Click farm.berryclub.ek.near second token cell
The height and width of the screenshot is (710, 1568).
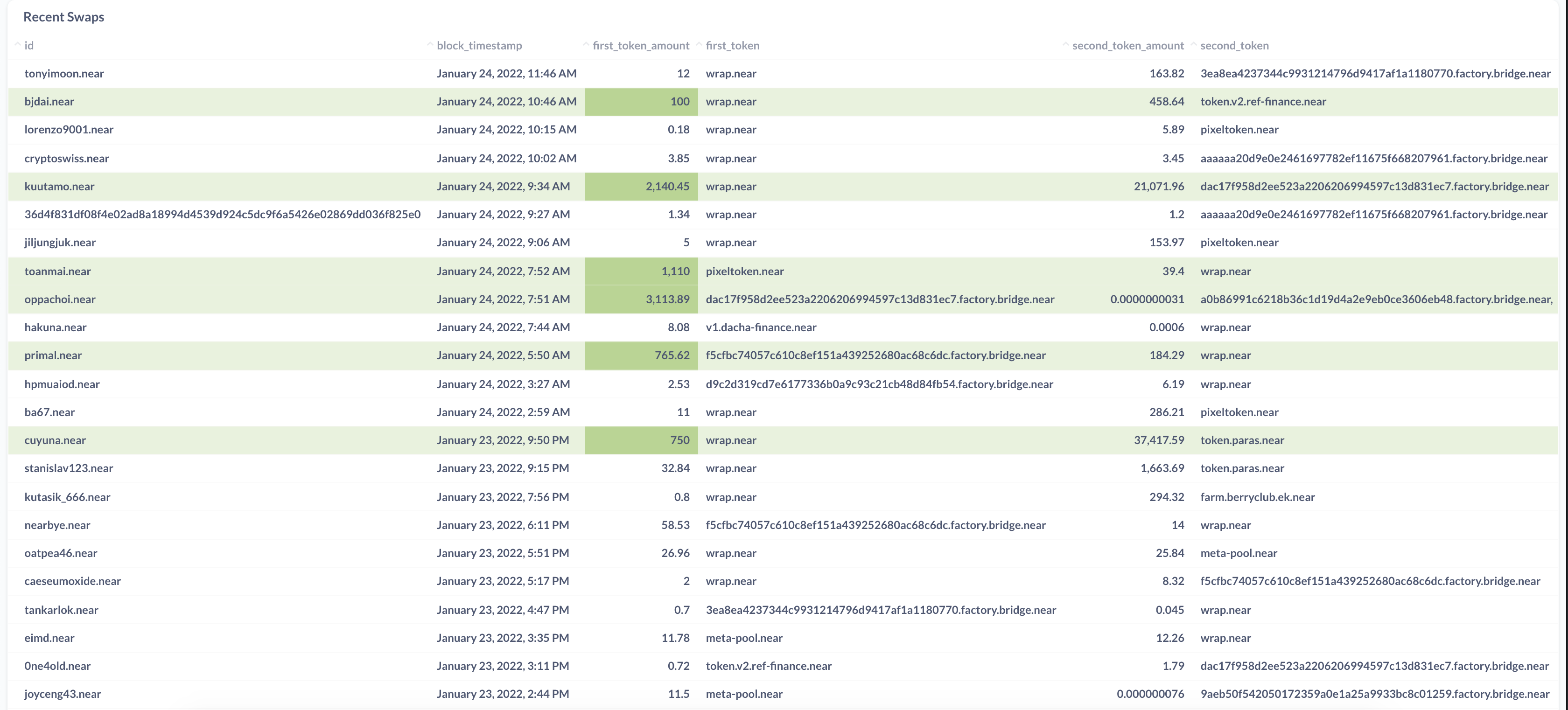click(1257, 497)
